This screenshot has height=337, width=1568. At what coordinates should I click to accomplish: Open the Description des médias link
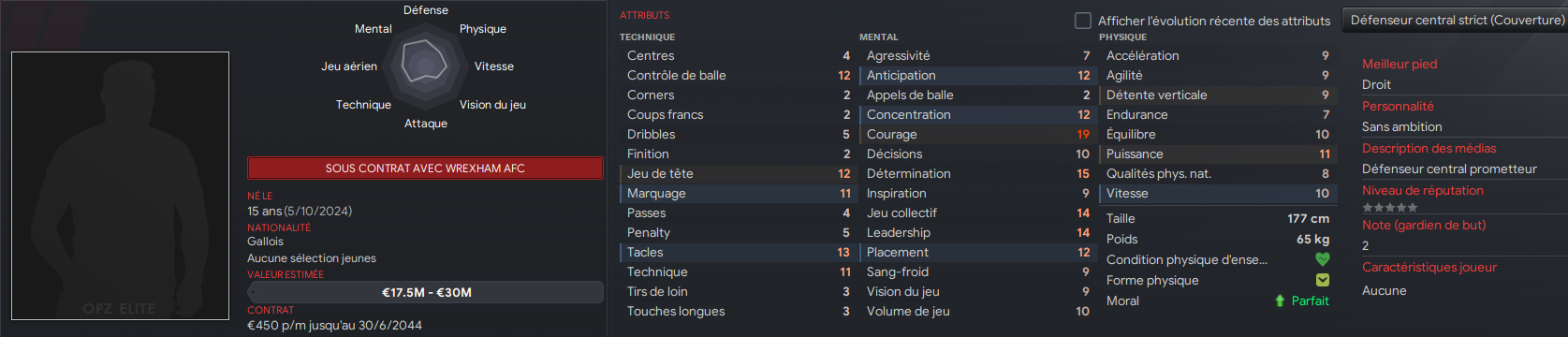[x=1429, y=148]
